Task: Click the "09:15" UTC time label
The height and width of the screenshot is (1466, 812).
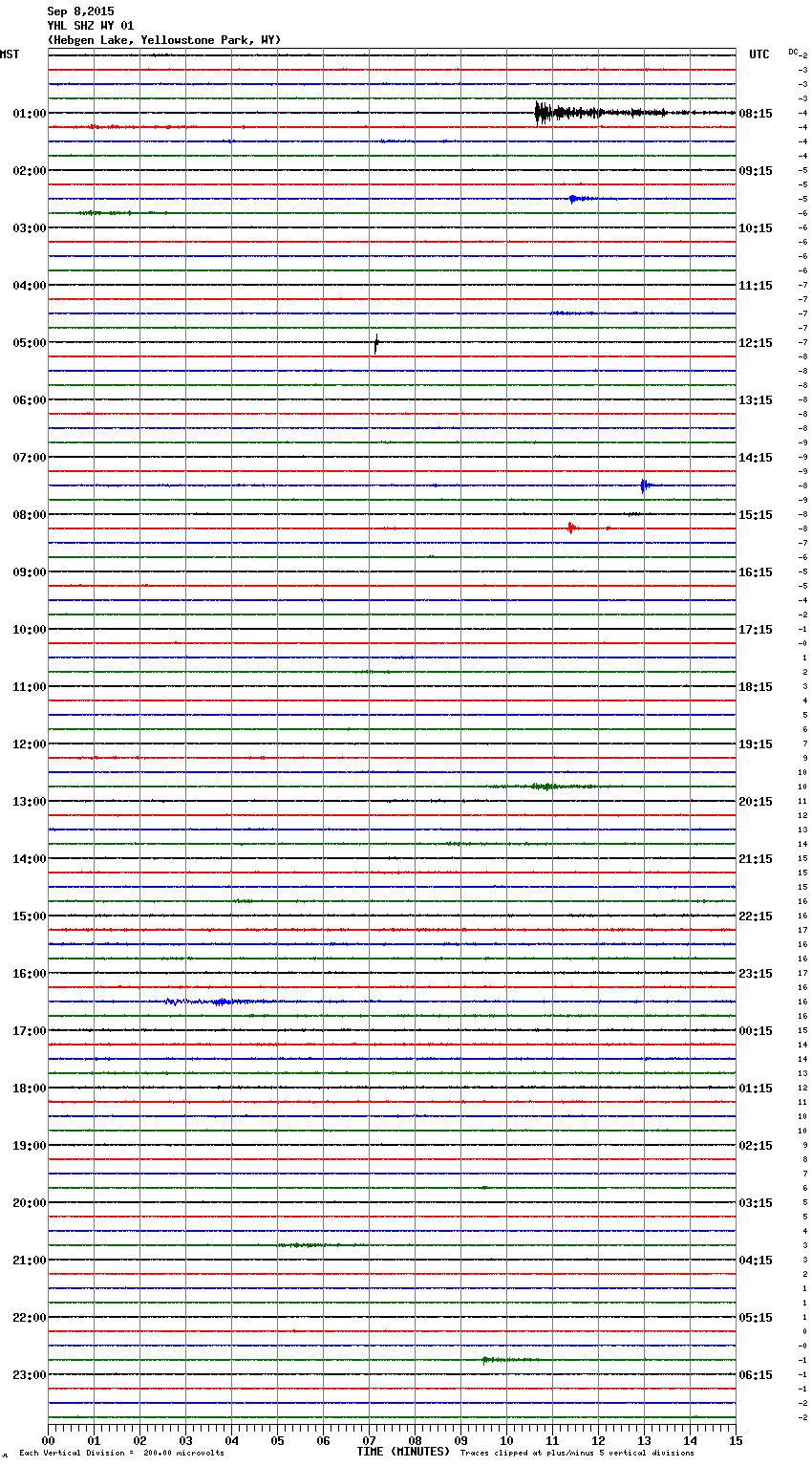Action: coord(756,171)
